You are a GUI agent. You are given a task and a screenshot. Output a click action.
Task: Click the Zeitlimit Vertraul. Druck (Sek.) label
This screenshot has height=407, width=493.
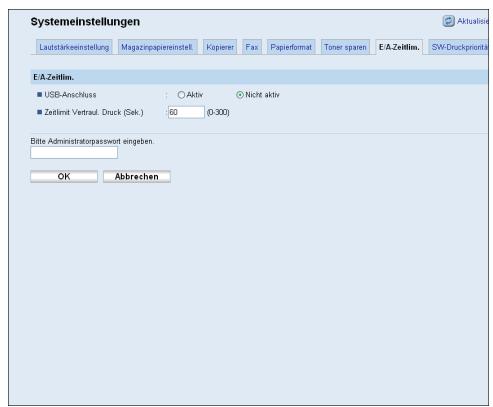pos(94,112)
